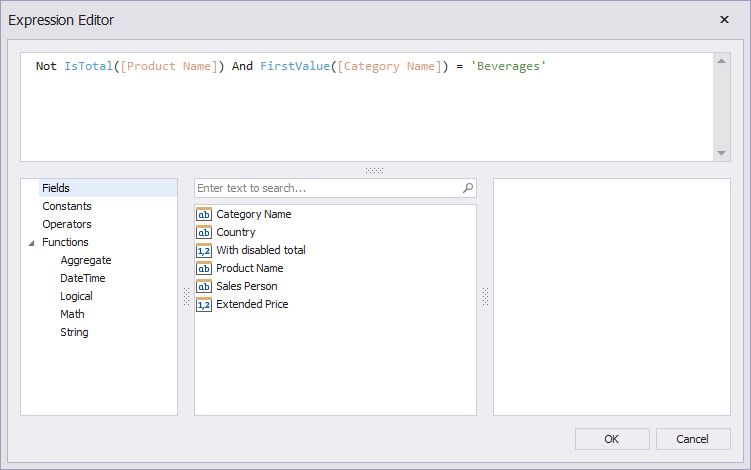The image size is (751, 470).
Task: Close the Expression Editor dialog
Action: point(724,20)
